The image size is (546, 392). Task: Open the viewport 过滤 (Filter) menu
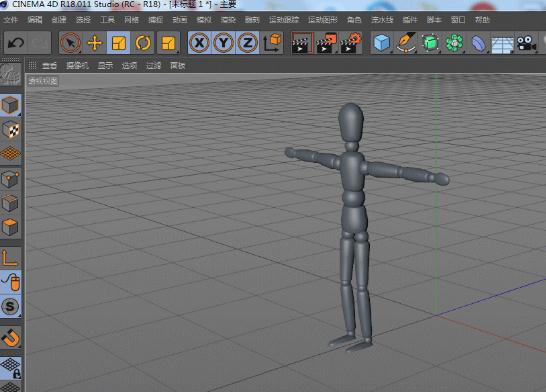[153, 65]
